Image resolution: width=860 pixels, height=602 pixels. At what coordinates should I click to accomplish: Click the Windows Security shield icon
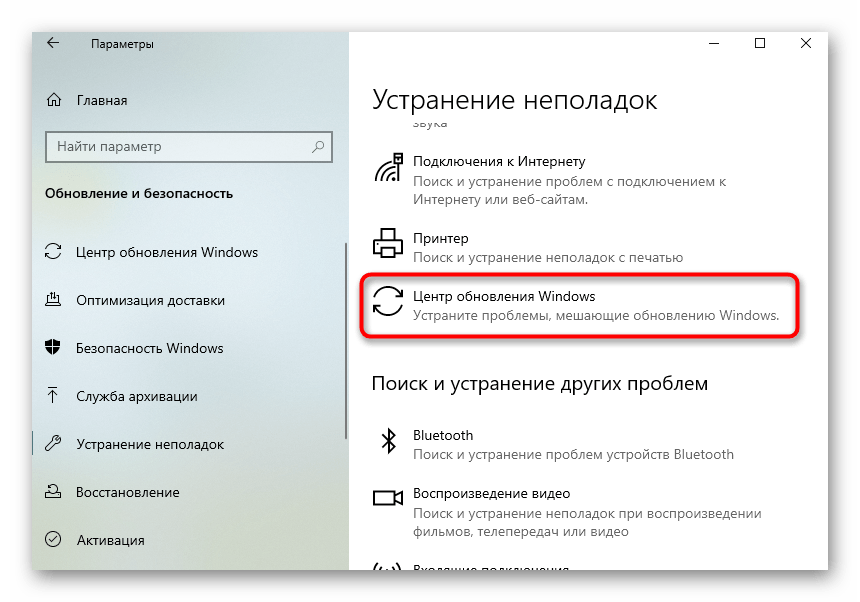pyautogui.click(x=53, y=347)
